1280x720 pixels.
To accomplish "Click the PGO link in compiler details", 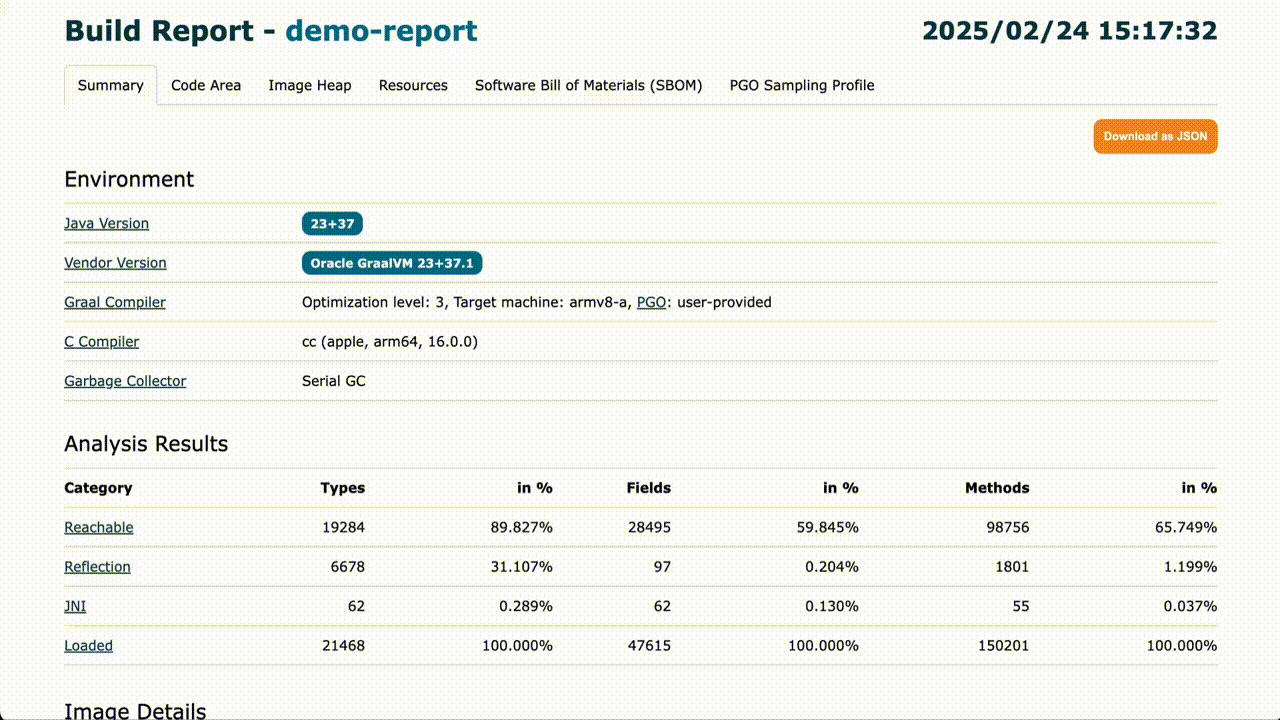I will (651, 302).
